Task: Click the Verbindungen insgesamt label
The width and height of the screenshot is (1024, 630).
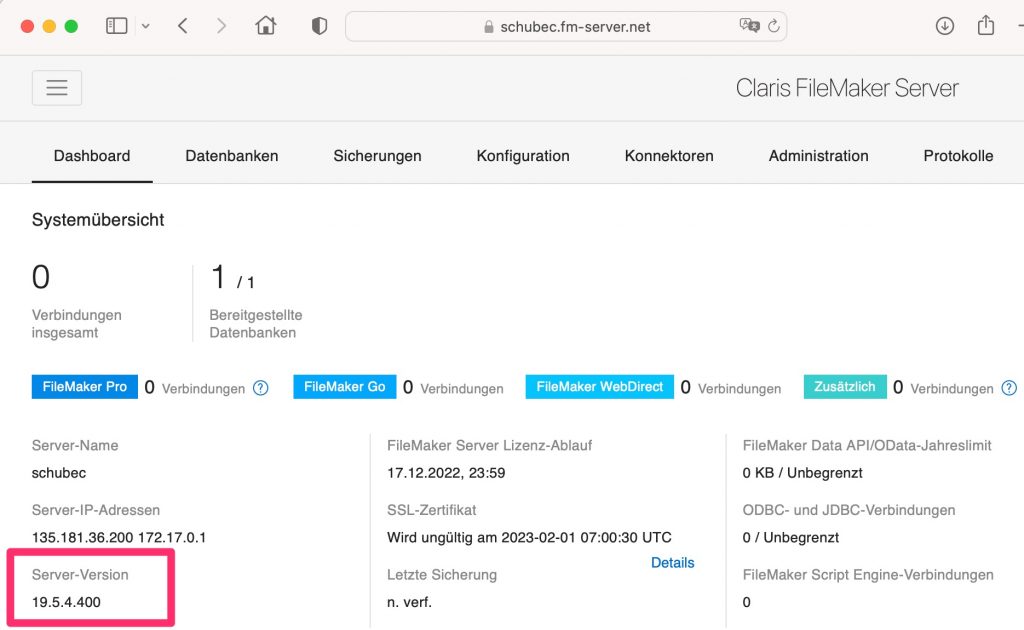Action: pyautogui.click(x=76, y=324)
